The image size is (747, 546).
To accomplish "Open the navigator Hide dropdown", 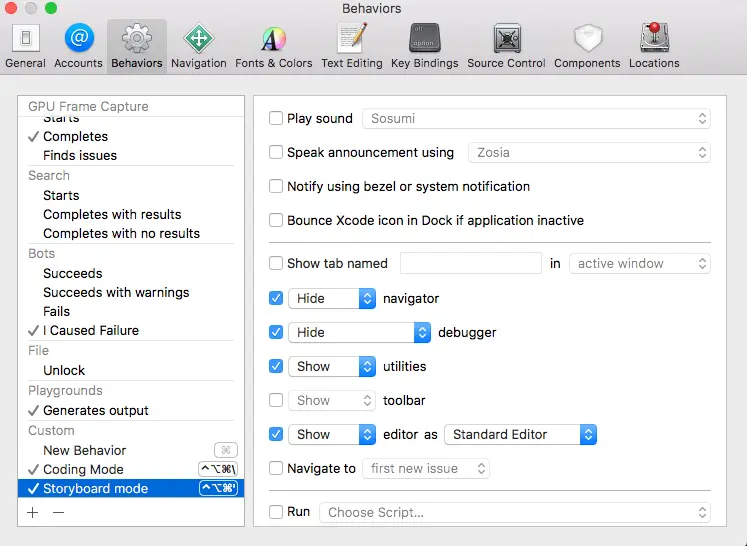I will [x=332, y=298].
